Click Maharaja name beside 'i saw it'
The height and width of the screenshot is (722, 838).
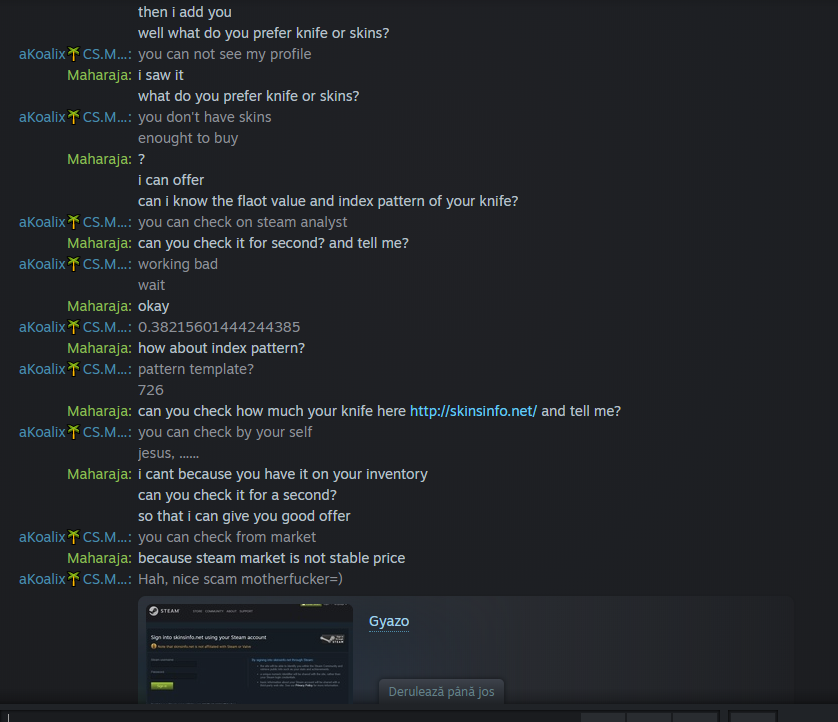[x=99, y=75]
